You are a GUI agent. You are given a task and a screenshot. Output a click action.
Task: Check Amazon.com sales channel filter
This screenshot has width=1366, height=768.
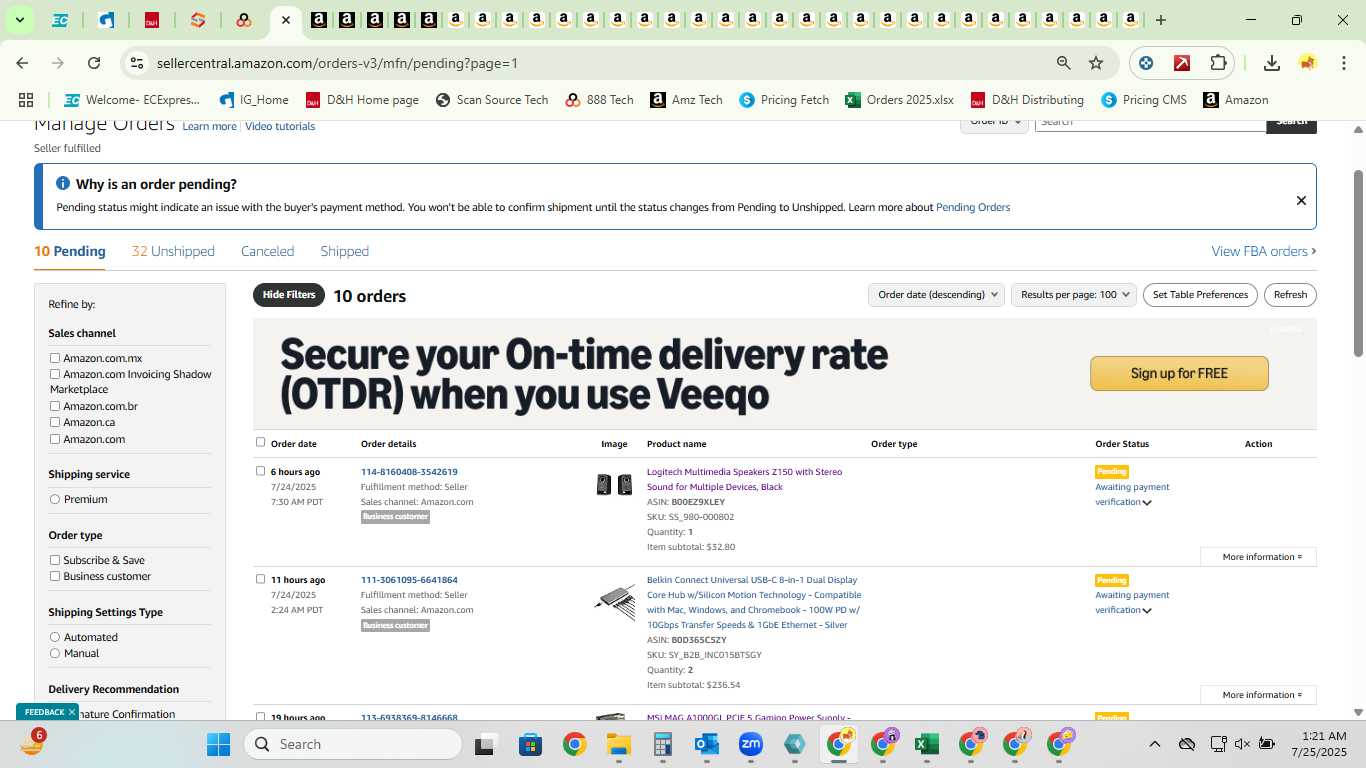pyautogui.click(x=55, y=439)
